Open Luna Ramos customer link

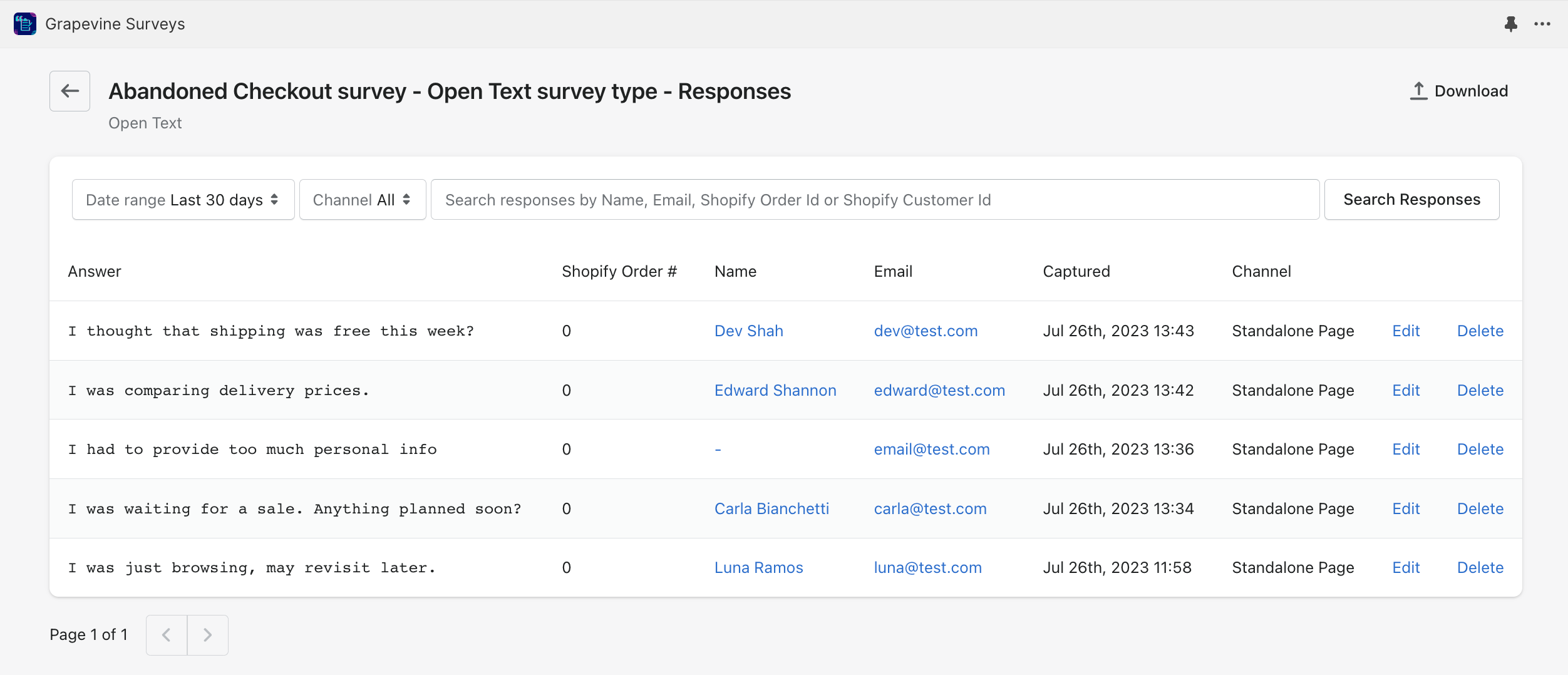pyautogui.click(x=758, y=567)
